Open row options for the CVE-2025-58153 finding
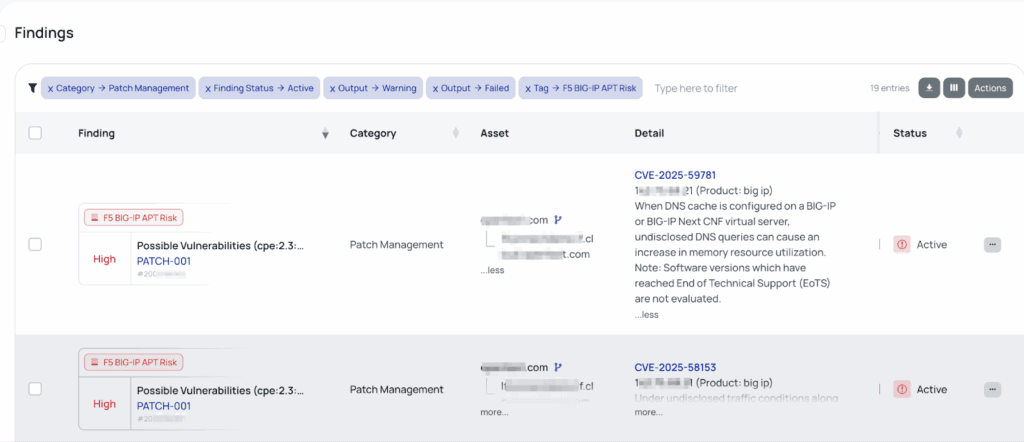This screenshot has width=1024, height=442. 992,389
